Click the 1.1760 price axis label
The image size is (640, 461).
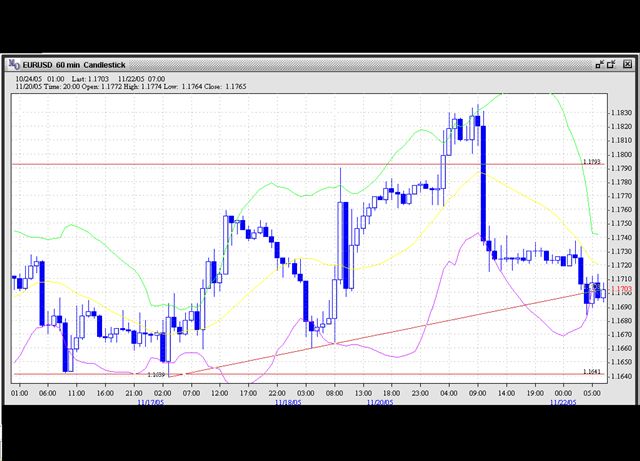620,210
